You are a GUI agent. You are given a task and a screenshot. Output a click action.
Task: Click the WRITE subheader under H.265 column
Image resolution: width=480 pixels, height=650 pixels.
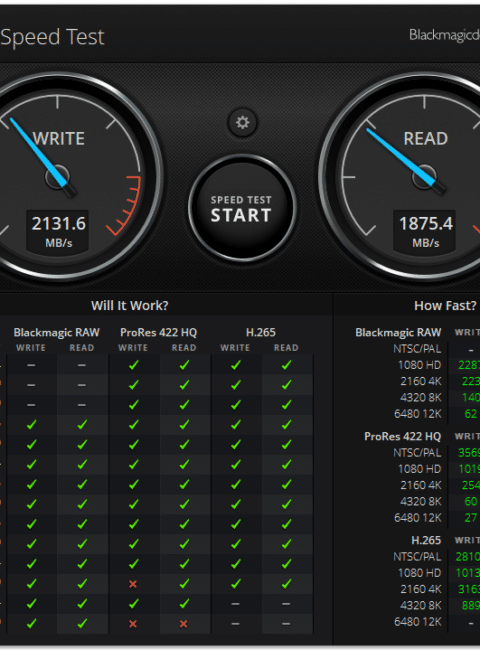[x=235, y=348]
